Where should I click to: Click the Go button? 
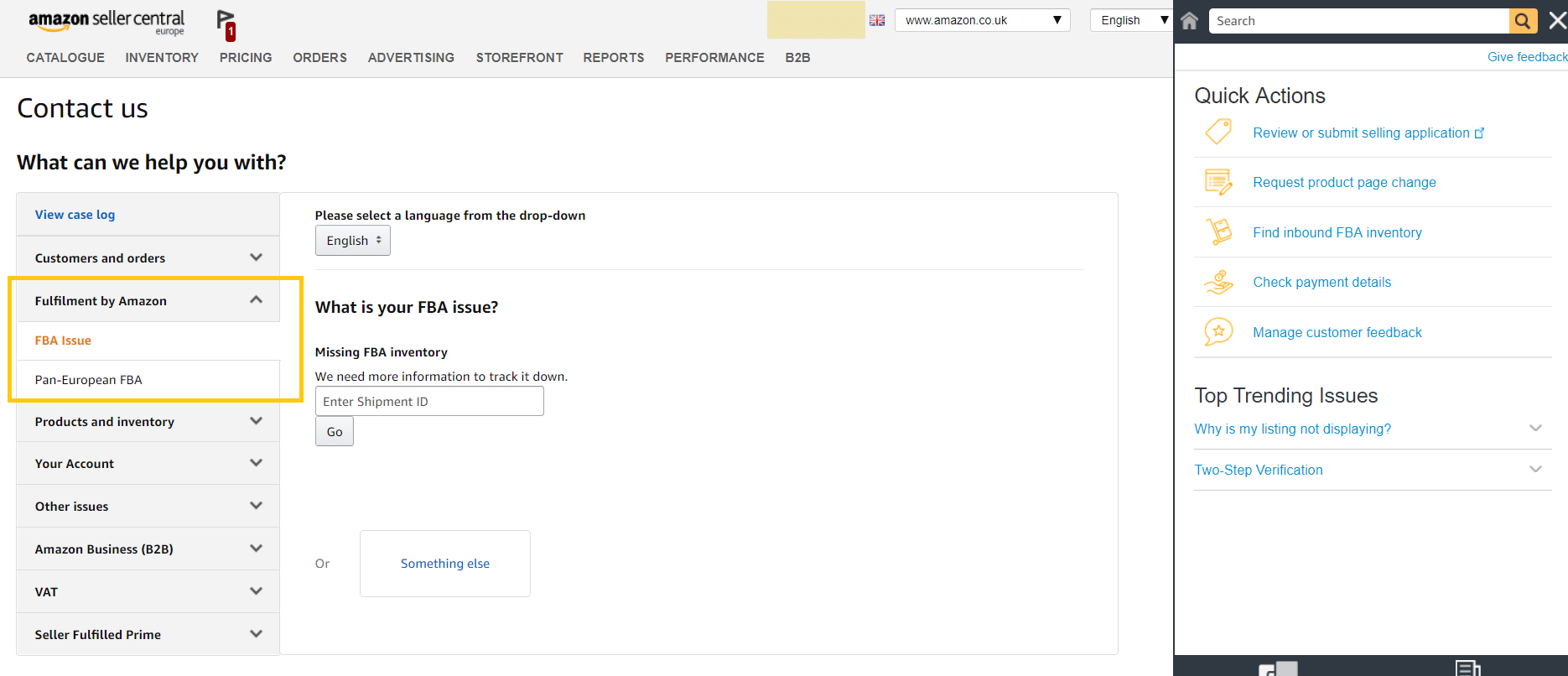pyautogui.click(x=335, y=432)
